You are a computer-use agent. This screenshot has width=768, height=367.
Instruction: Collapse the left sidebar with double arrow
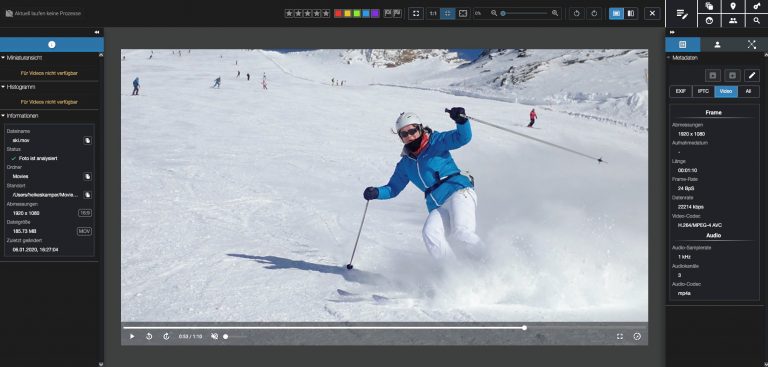tap(96, 32)
